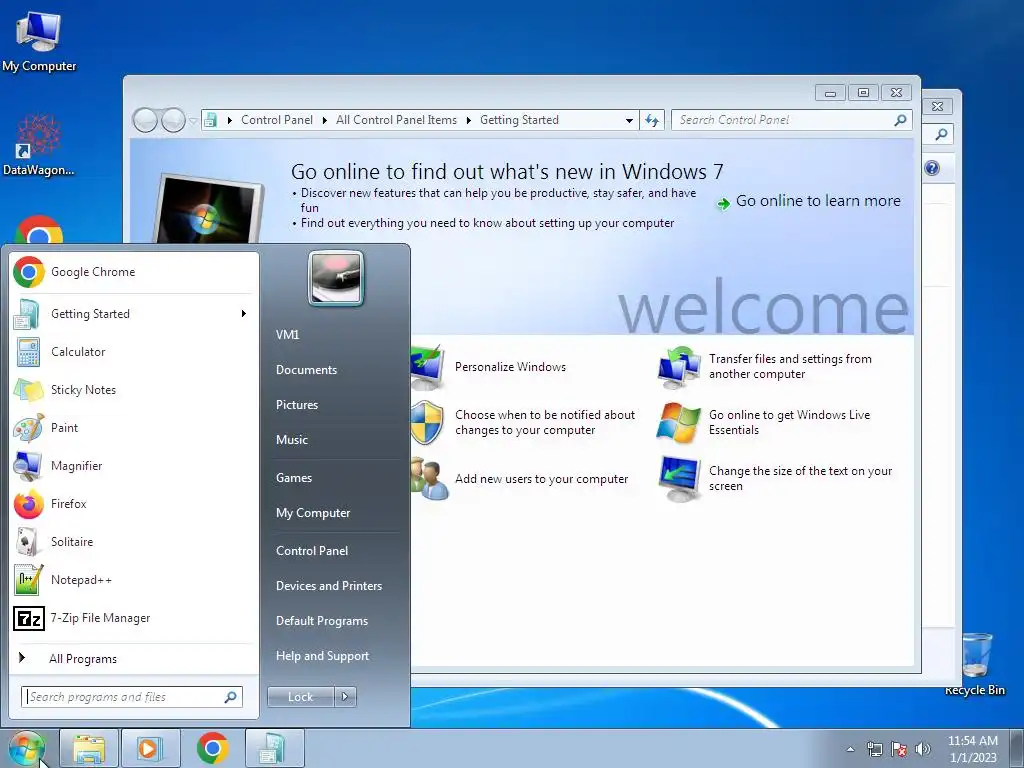
Task: Click search magnifier in the background window
Action: (x=941, y=135)
